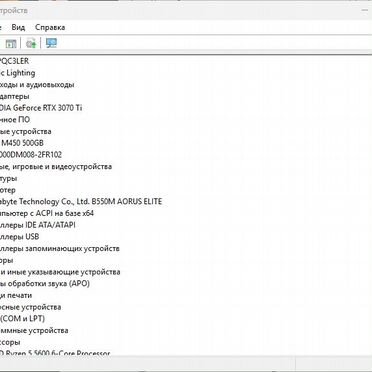
Task: Click the scan hardware changes monitor icon
Action: (51, 43)
